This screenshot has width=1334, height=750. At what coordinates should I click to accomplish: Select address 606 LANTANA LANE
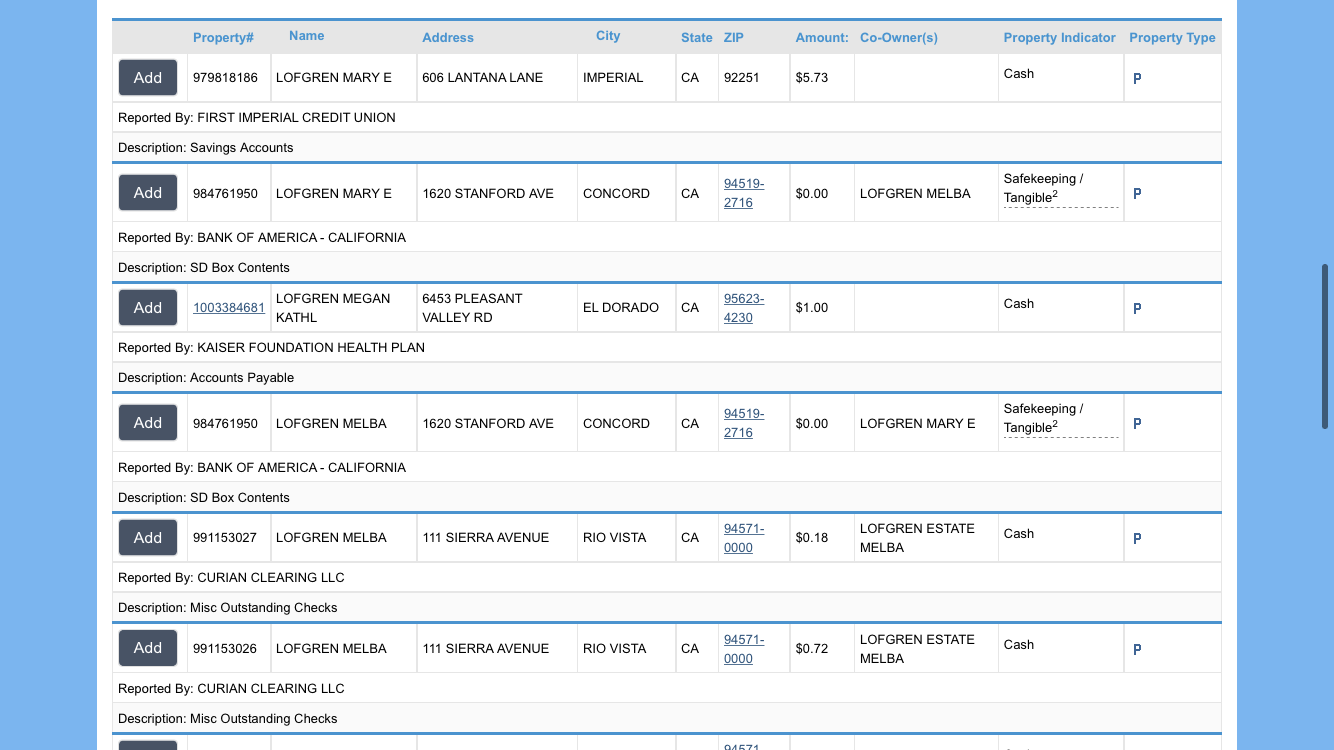pos(483,78)
